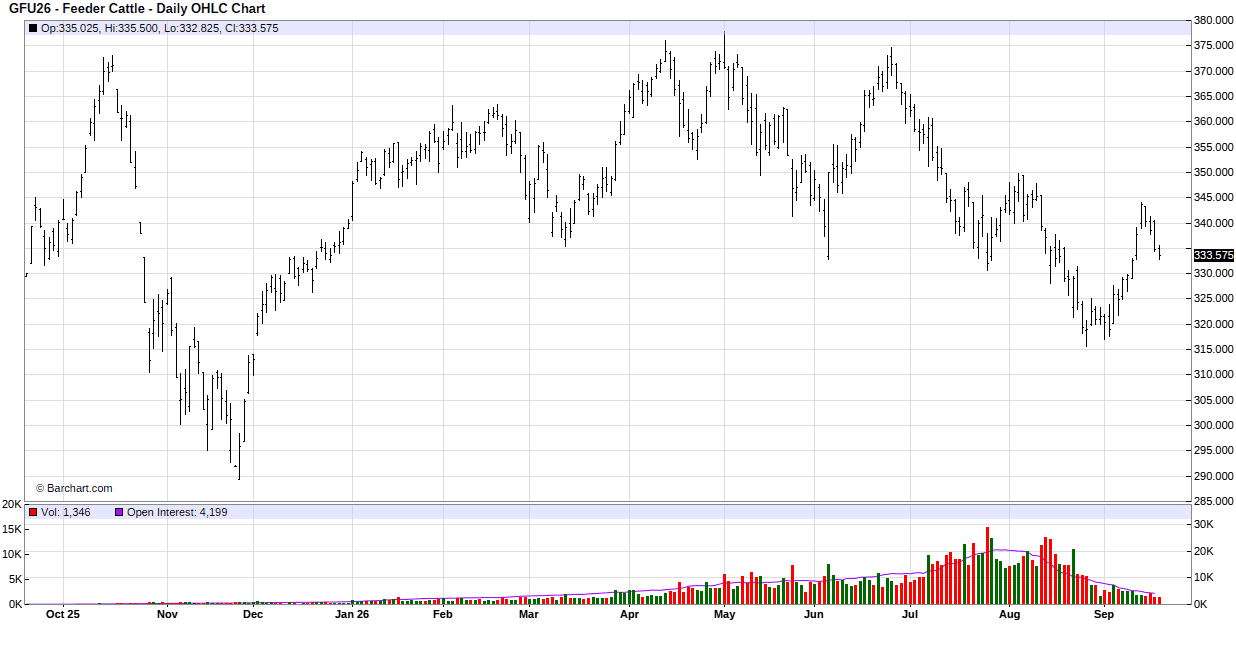Click the current price label 333.575
The width and height of the screenshot is (1236, 645).
pos(1213,255)
